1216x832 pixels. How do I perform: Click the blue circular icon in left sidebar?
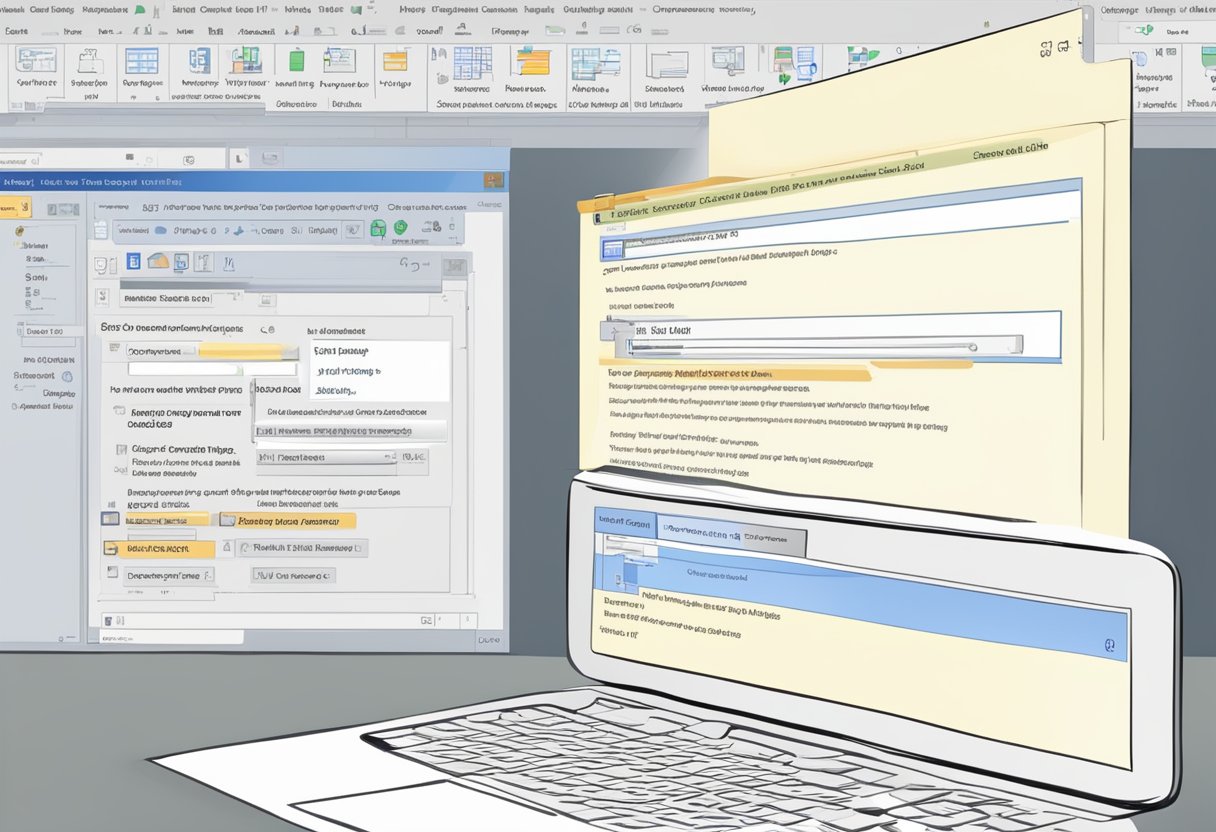[x=67, y=377]
